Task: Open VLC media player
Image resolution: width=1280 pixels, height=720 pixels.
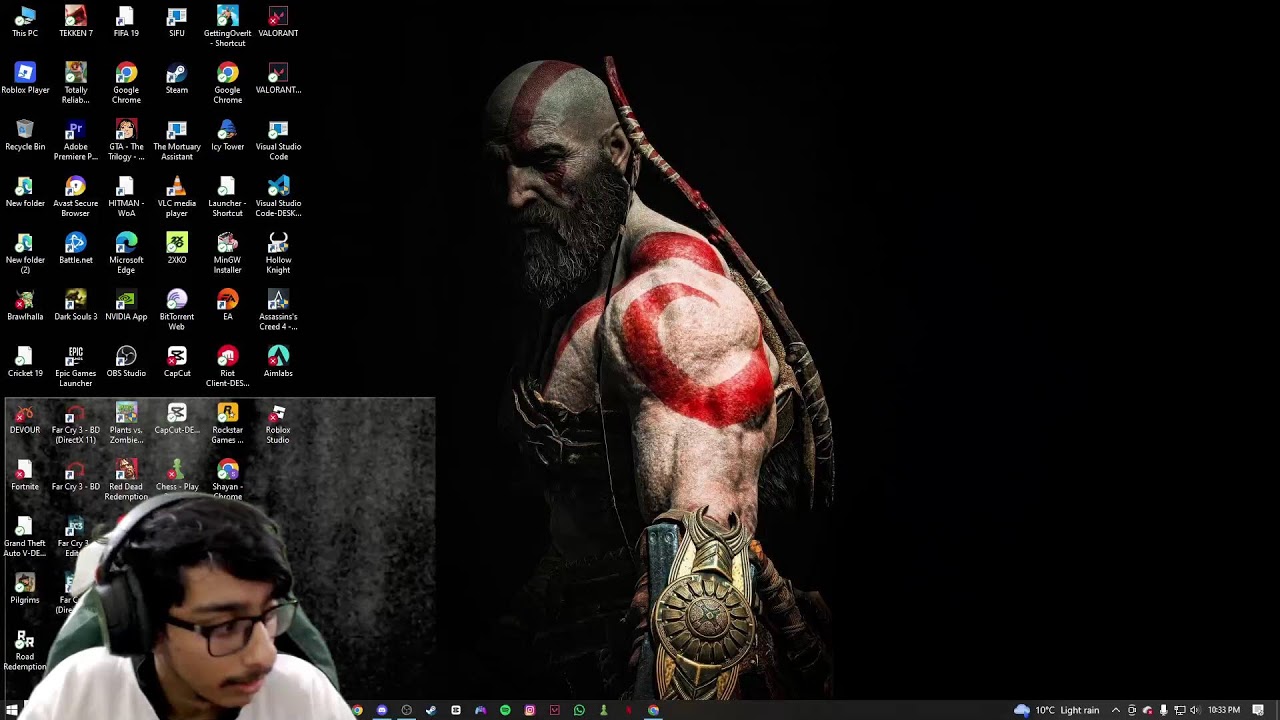Action: tap(177, 197)
